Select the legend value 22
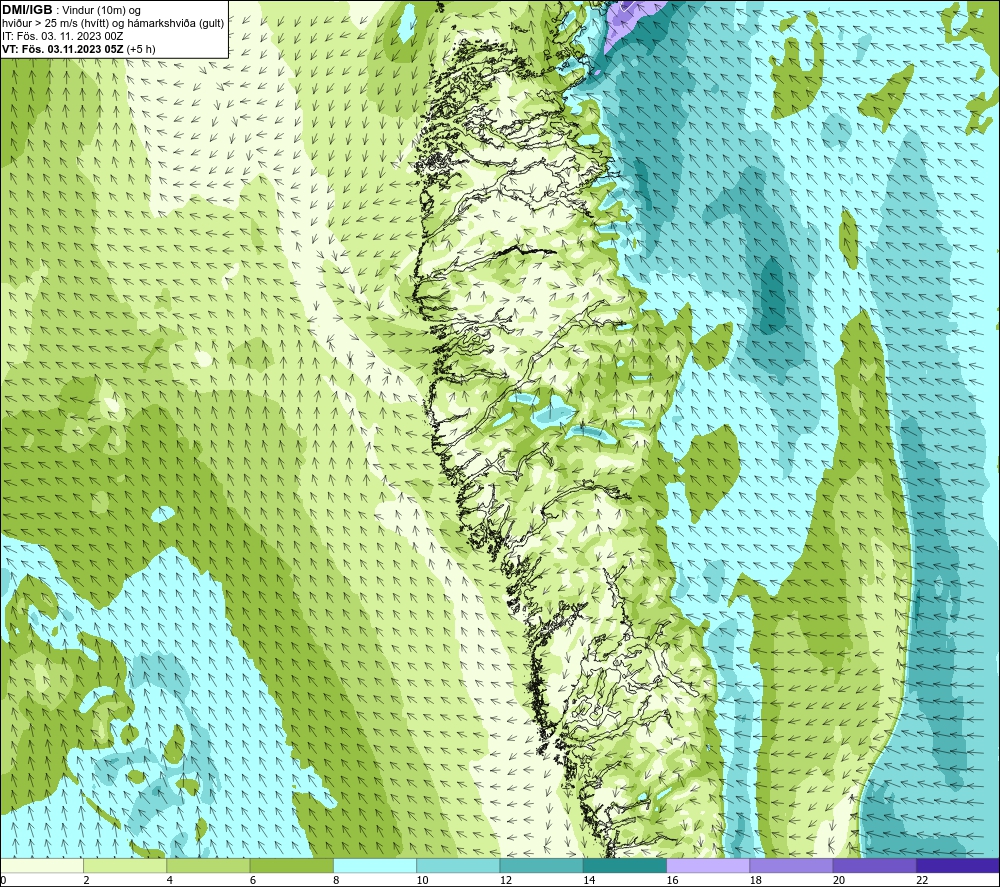Screen dimensions: 1000x887 point(922,881)
